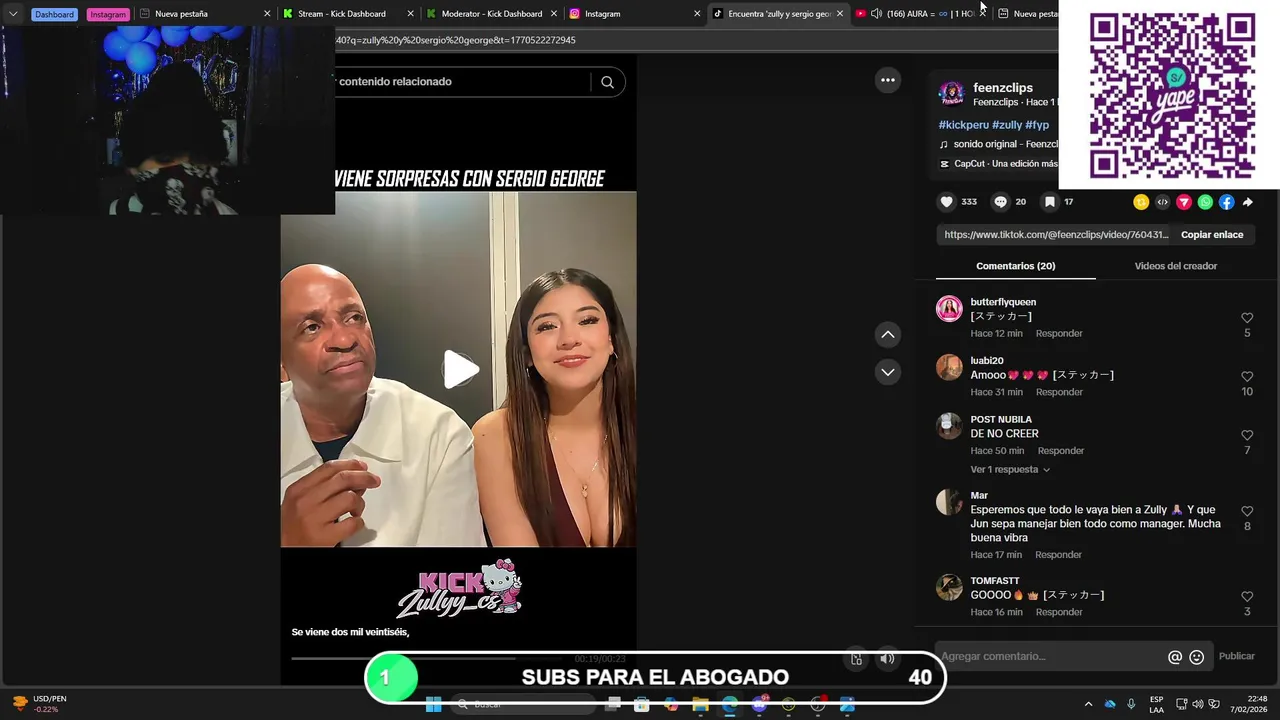Viewport: 1280px width, 720px height.
Task: Click the taskbar Buscar search box
Action: [525, 704]
